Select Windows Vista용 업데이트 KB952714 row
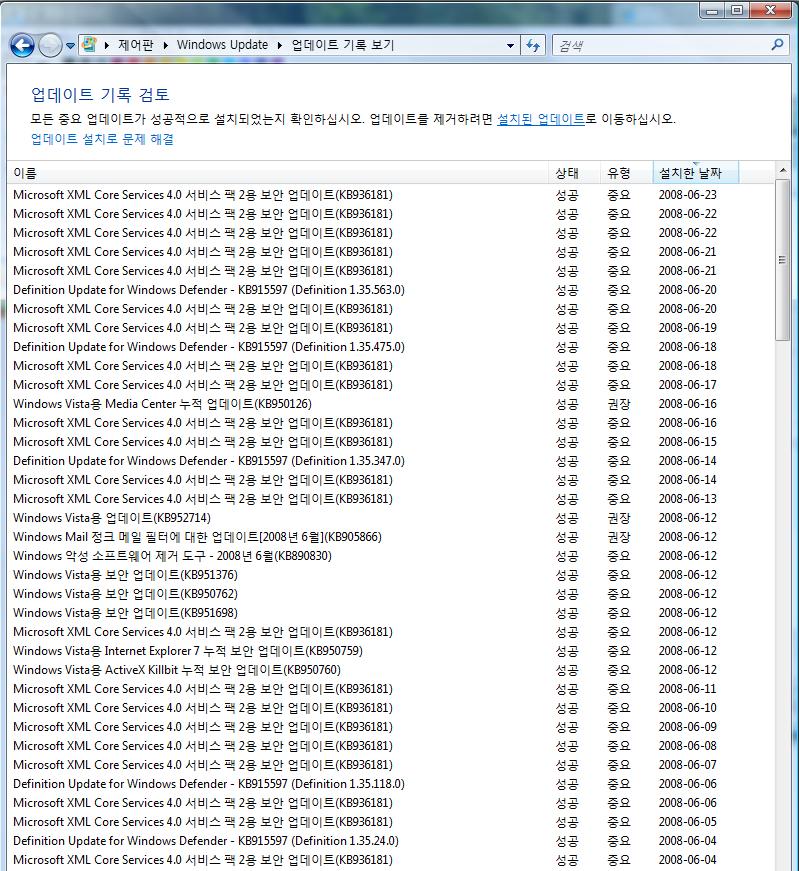The width and height of the screenshot is (799, 871). coord(389,518)
